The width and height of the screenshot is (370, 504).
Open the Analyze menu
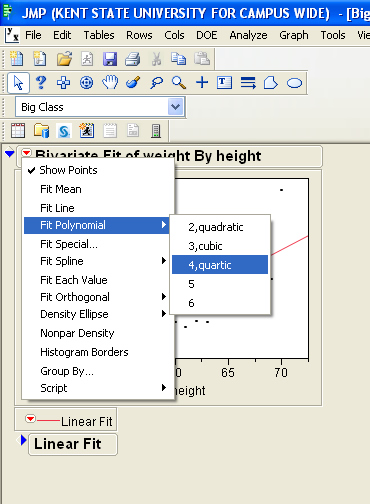click(248, 35)
